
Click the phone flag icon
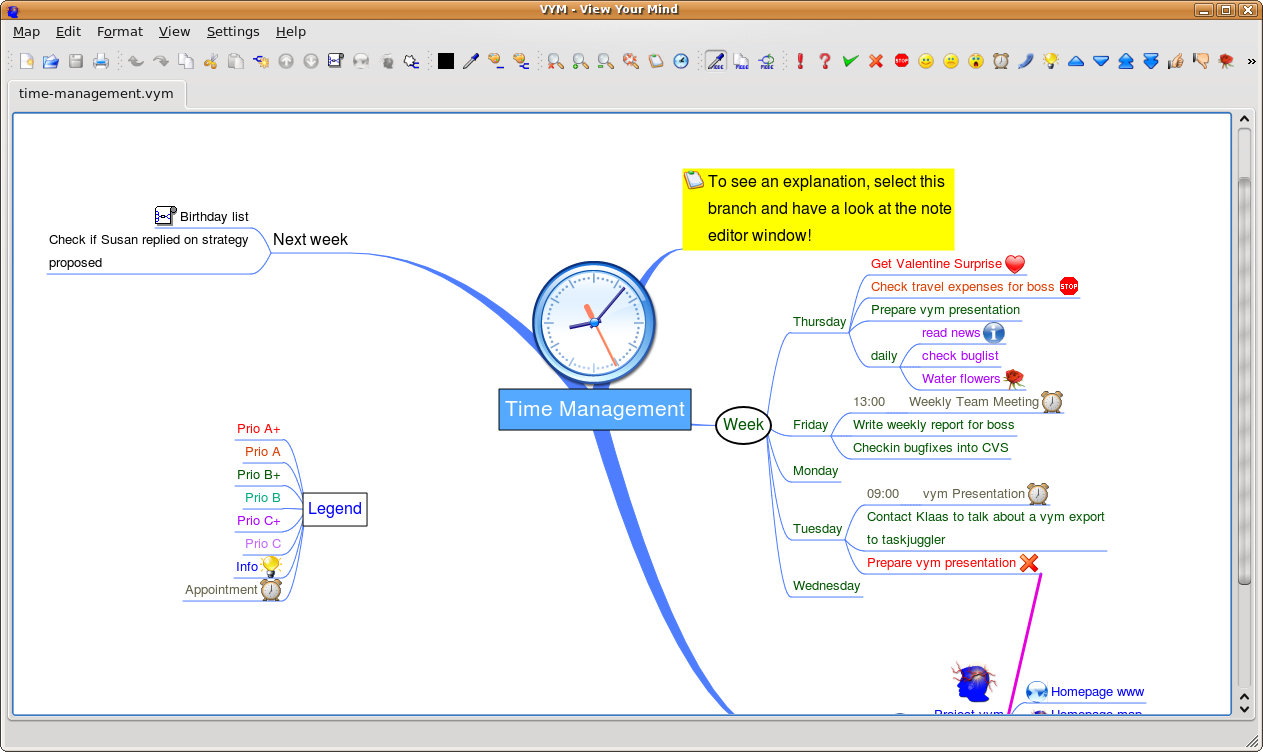tap(1026, 61)
